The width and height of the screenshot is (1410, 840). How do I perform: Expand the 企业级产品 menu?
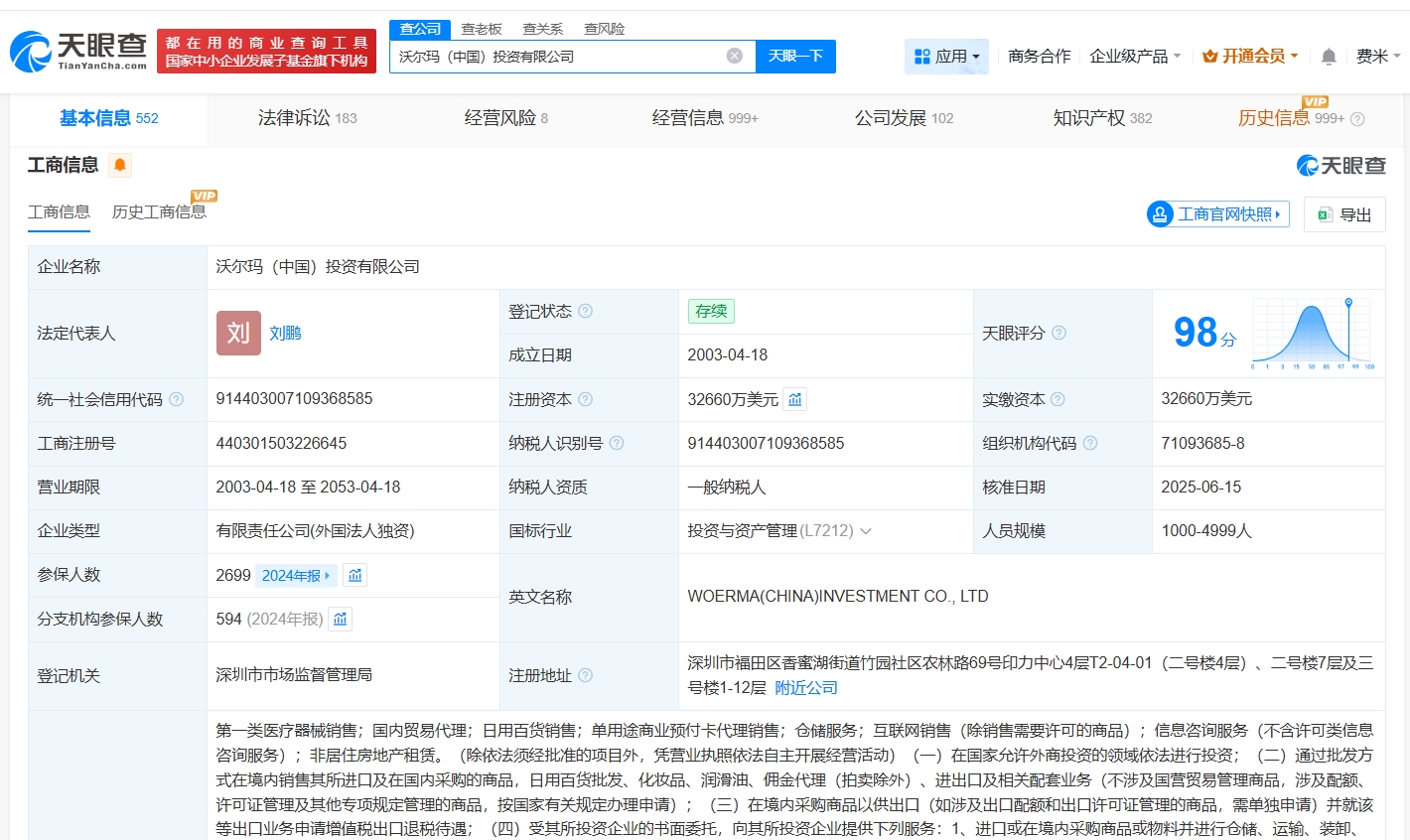1135,57
